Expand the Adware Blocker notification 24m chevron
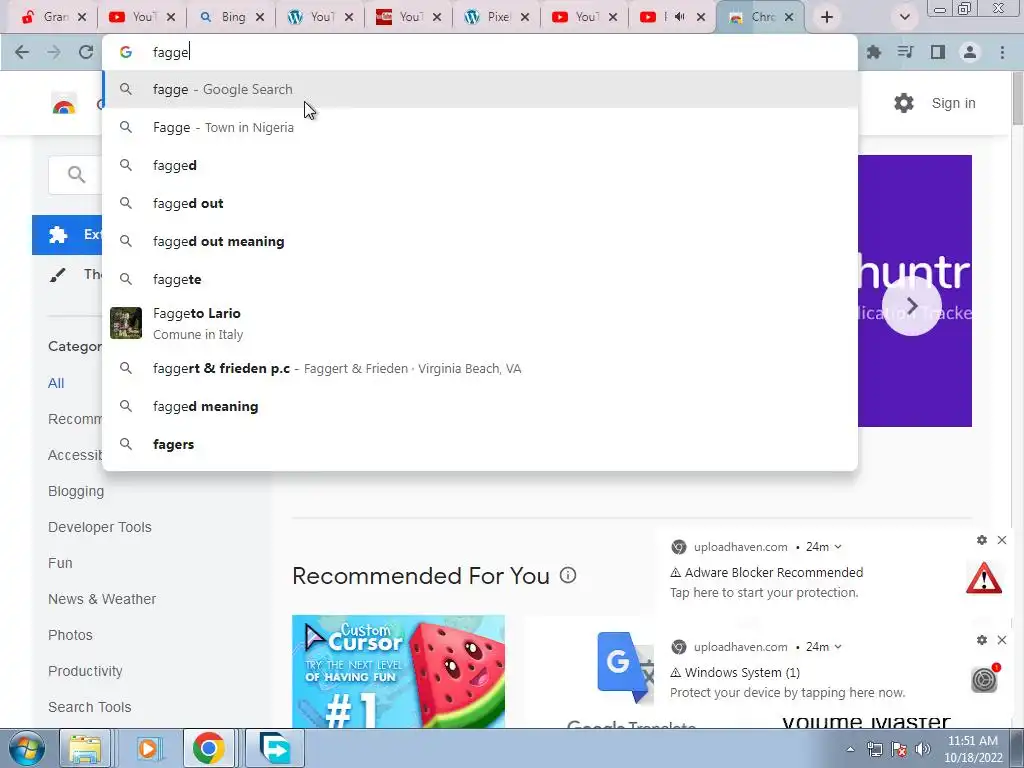Viewport: 1024px width, 768px height. 838,547
